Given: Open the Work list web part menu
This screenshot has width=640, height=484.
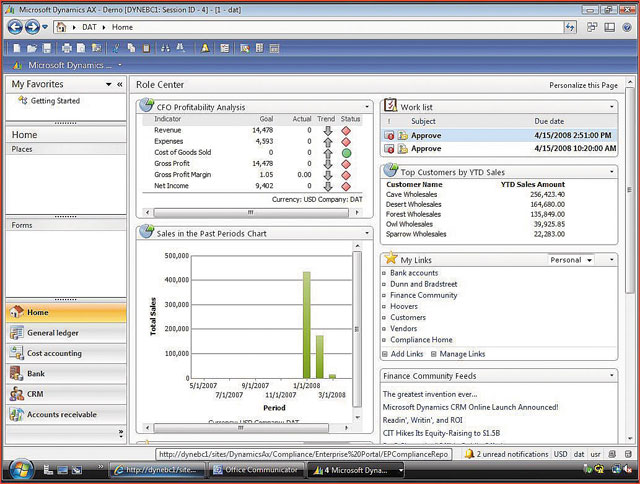Looking at the screenshot, I should [611, 107].
